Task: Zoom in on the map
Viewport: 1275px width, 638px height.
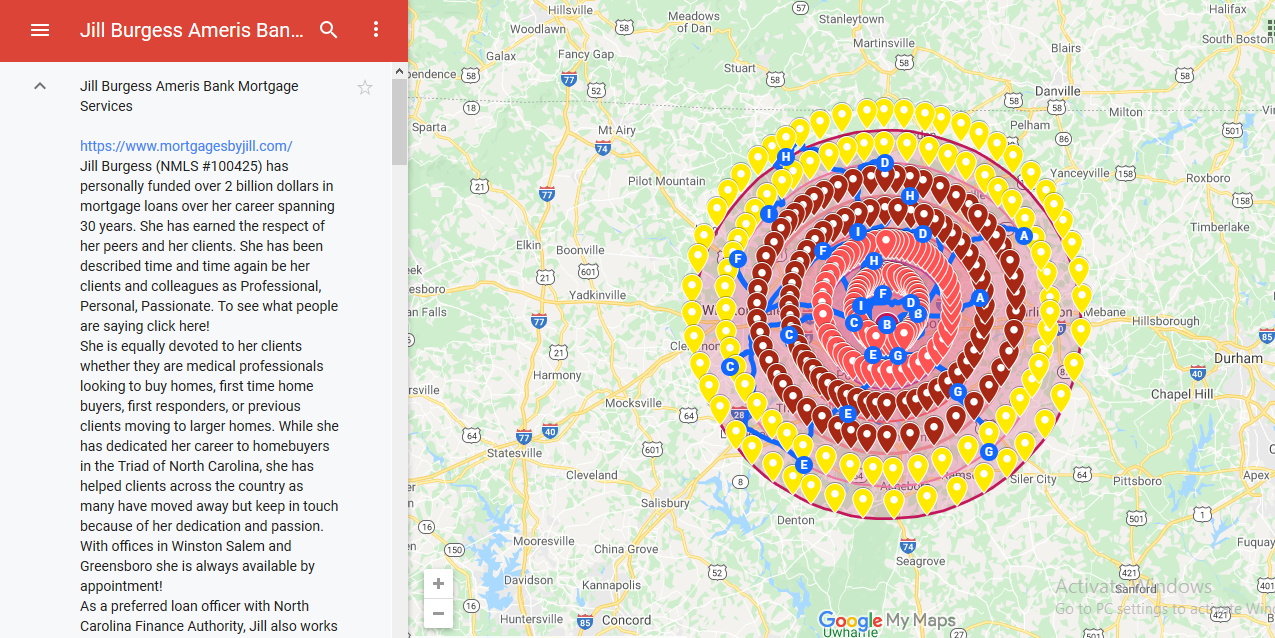Action: [x=437, y=582]
